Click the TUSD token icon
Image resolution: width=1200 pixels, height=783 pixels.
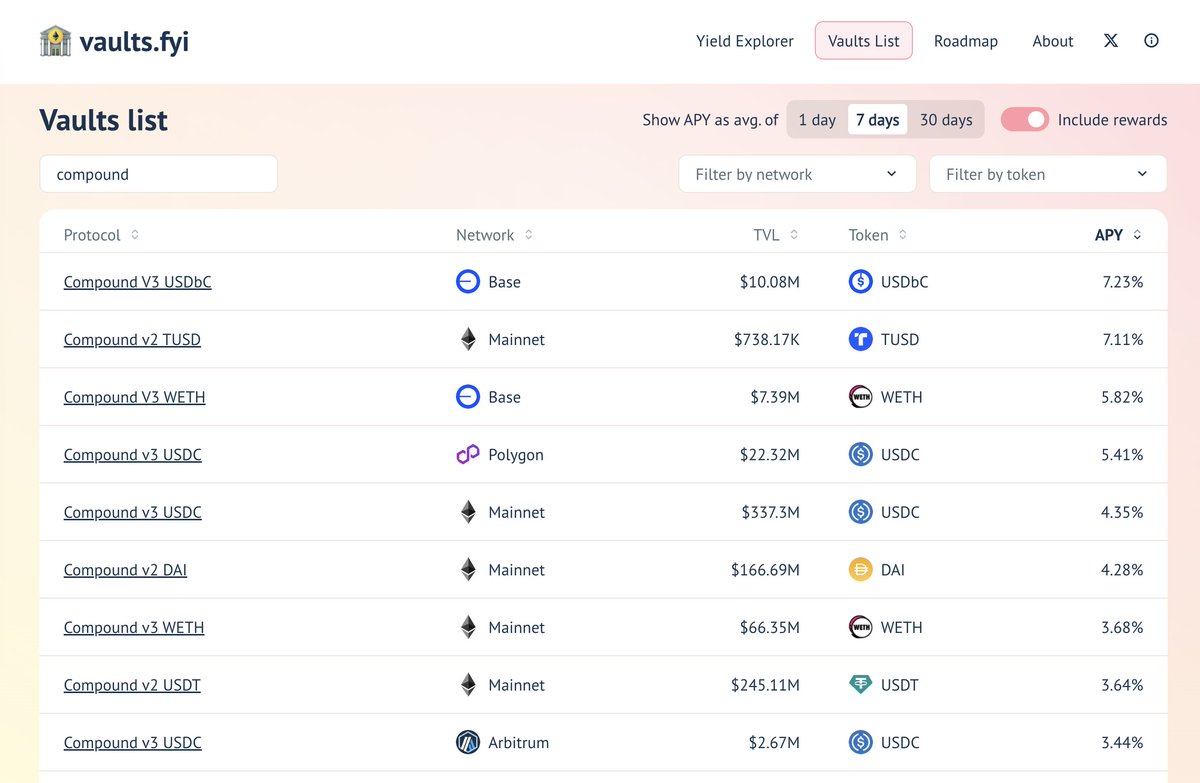[860, 339]
